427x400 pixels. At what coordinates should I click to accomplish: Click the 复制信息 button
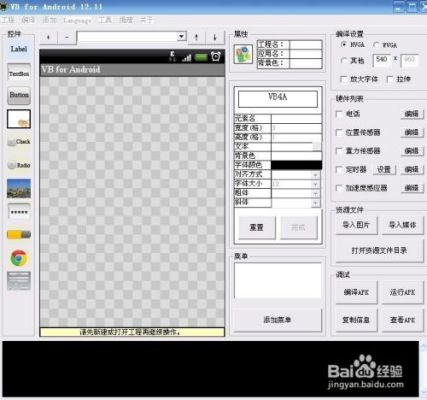(x=356, y=320)
